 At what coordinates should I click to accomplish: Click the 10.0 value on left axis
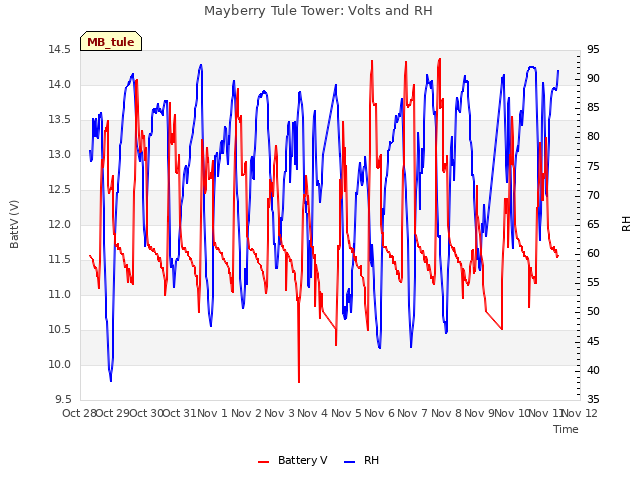[60, 364]
